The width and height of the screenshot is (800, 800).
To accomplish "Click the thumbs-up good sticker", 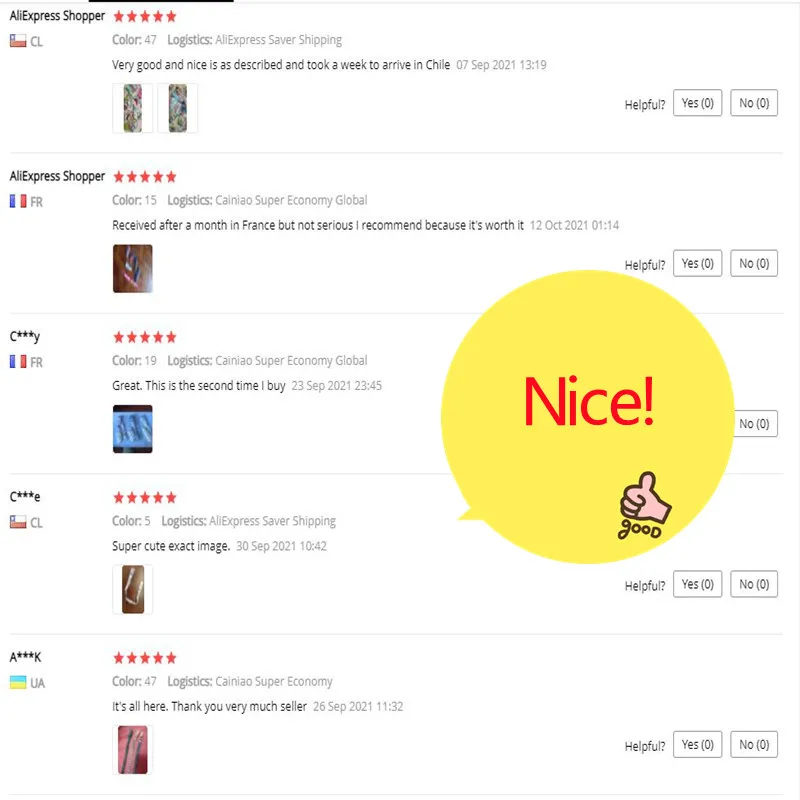I will (x=644, y=506).
